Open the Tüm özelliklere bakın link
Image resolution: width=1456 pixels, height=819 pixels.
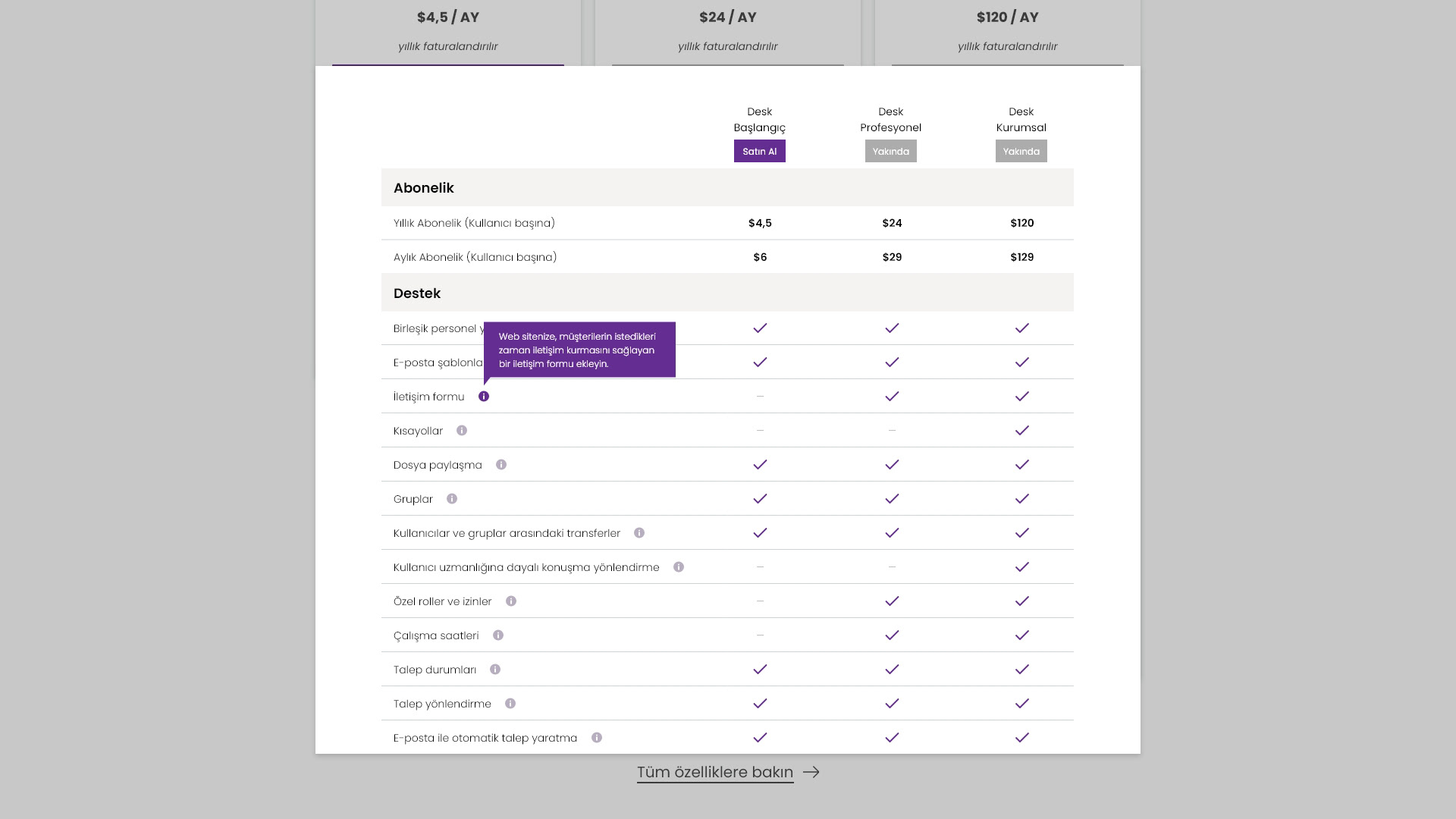(714, 772)
